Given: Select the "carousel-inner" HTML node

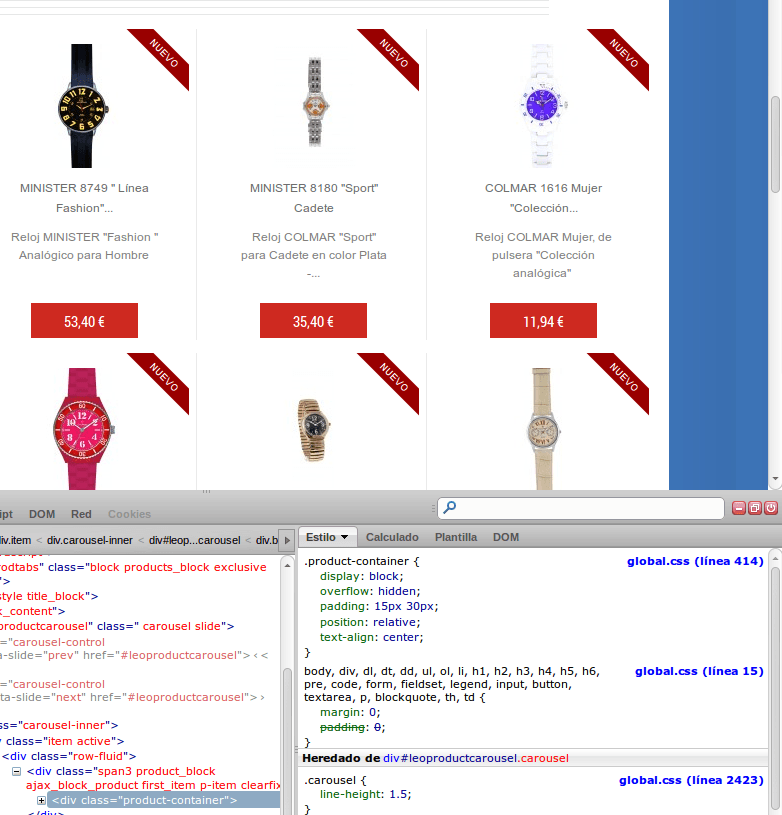Looking at the screenshot, I should click(59, 725).
